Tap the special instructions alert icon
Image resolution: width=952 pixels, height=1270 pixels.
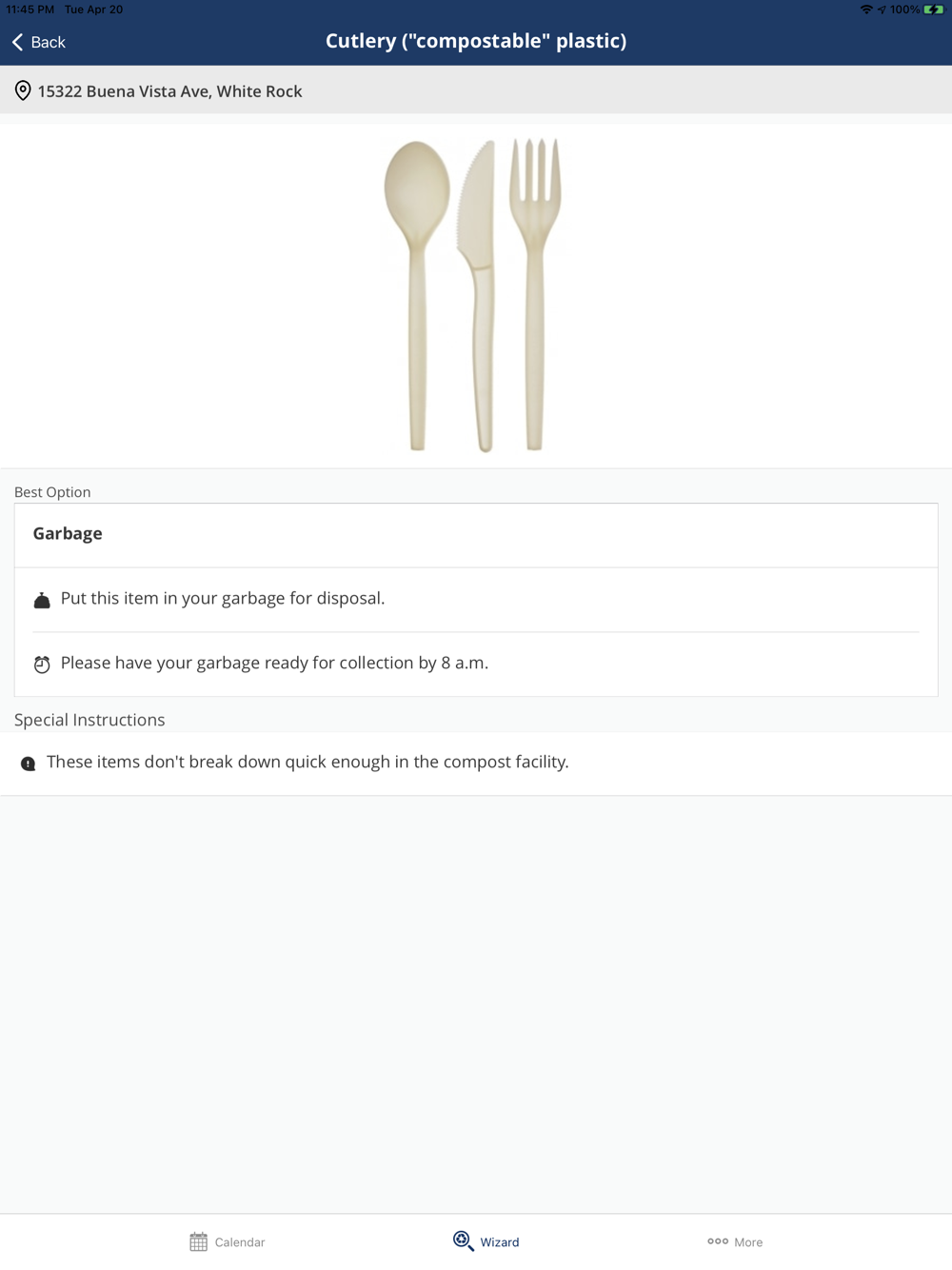[29, 764]
